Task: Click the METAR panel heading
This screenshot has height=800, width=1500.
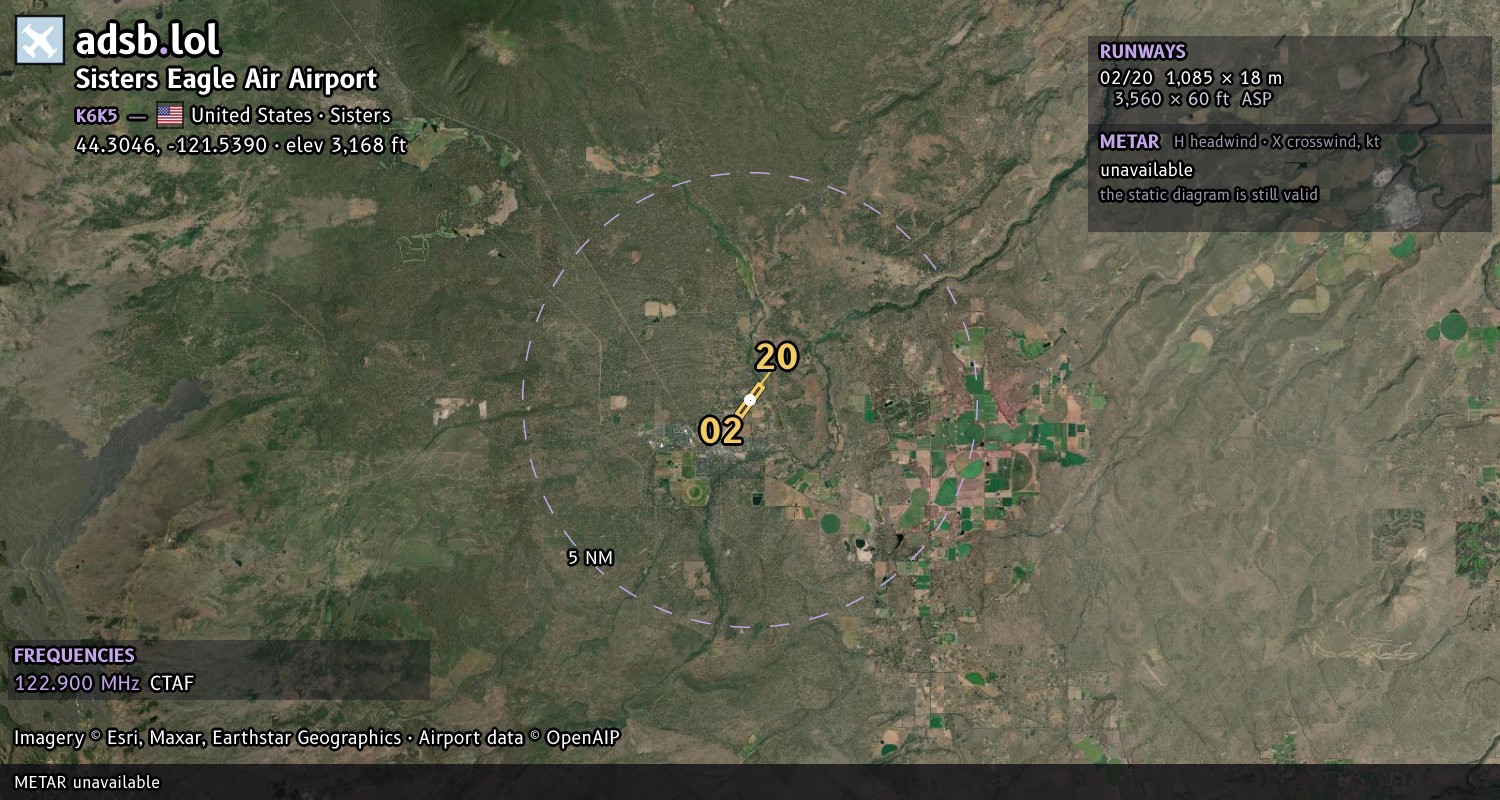Action: click(x=1129, y=142)
